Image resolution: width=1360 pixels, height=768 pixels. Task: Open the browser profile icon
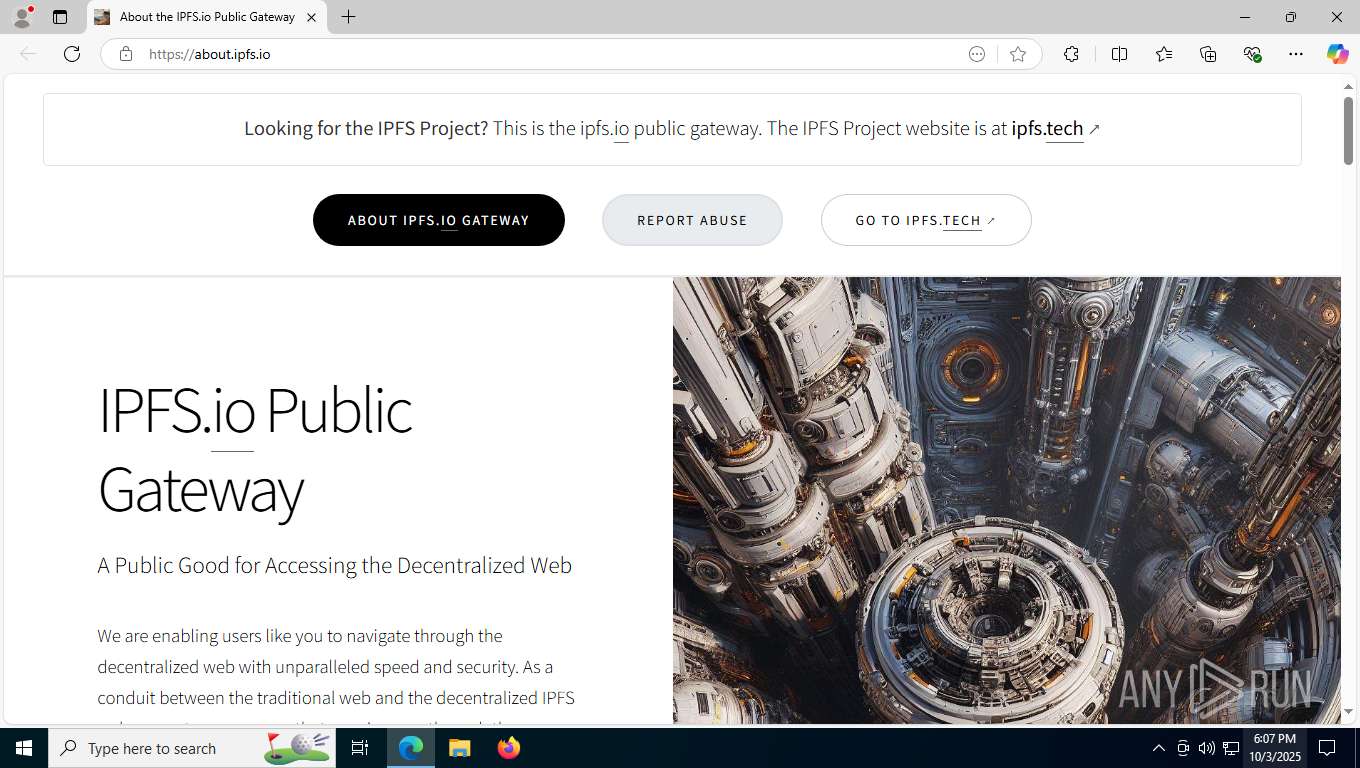[x=22, y=17]
